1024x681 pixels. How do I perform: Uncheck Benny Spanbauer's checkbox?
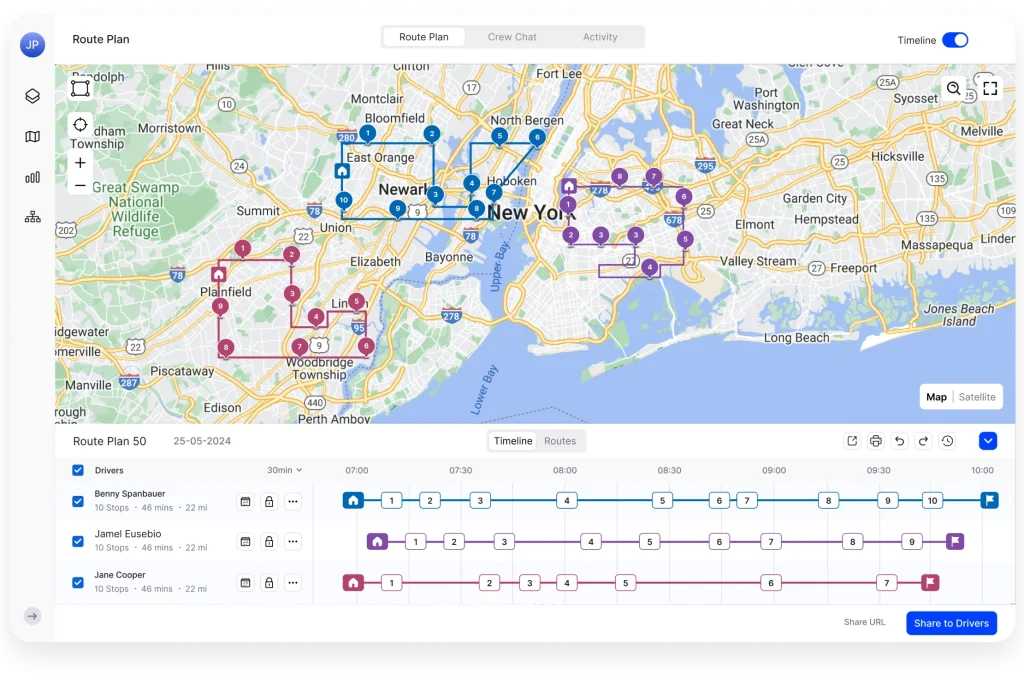(x=78, y=501)
